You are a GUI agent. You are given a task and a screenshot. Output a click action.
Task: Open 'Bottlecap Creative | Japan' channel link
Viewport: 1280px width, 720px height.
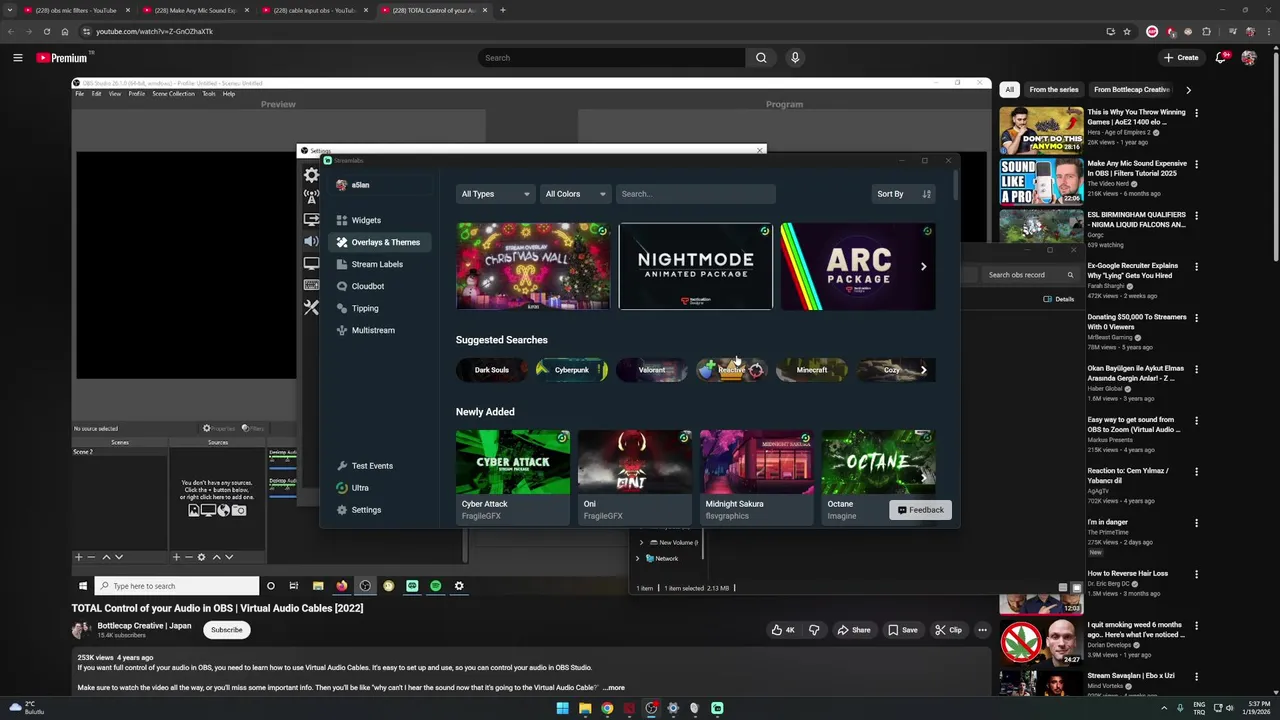coord(144,626)
